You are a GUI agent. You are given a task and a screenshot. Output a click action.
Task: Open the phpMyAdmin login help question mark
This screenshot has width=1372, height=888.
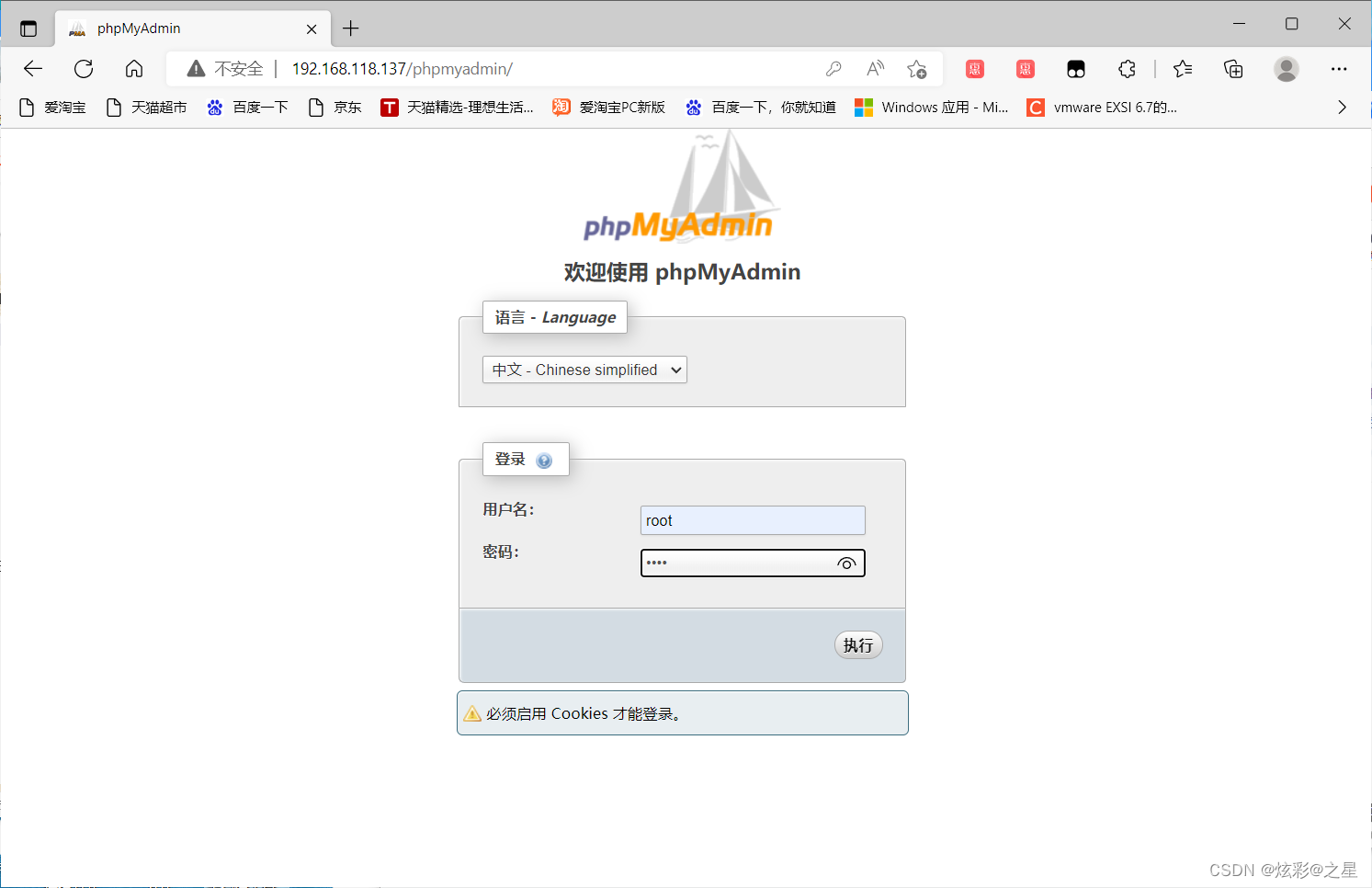tap(545, 460)
